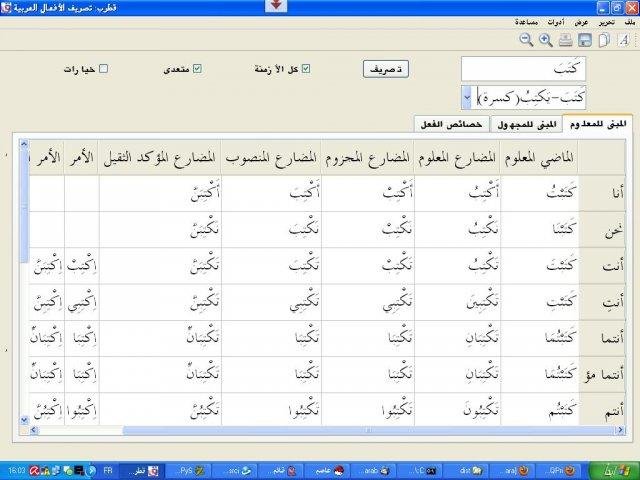The height and width of the screenshot is (480, 640).
Task: Click the font 'A' icon
Action: 624,40
